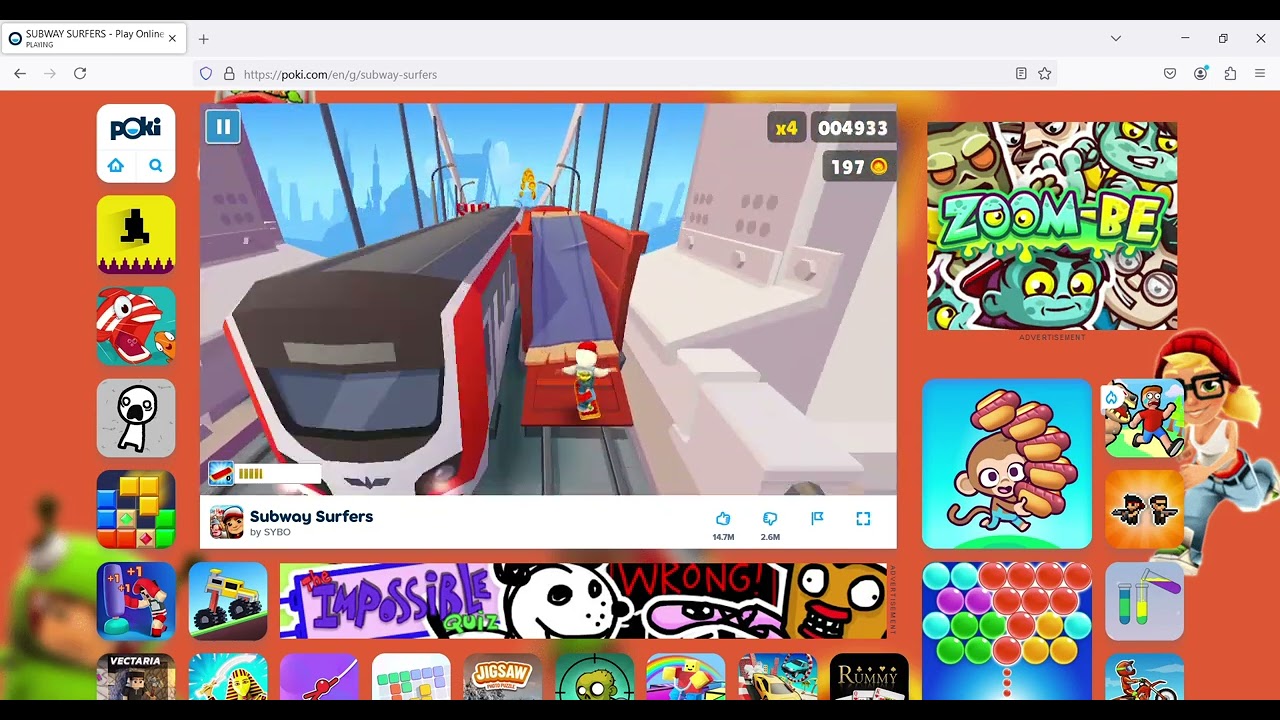Open the bubble shooter game thumbnail

1007,631
